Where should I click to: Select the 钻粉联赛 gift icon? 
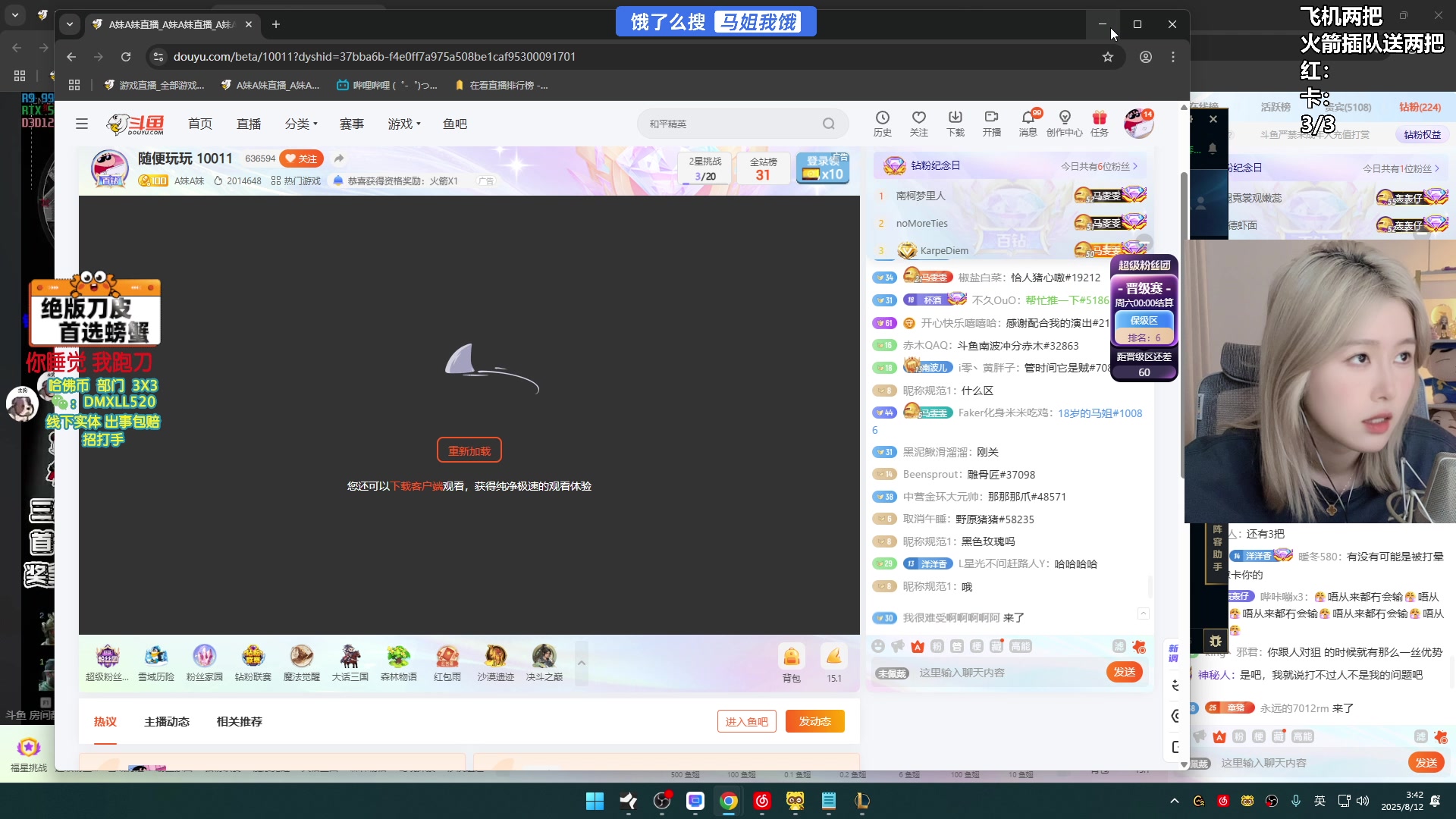(x=253, y=663)
